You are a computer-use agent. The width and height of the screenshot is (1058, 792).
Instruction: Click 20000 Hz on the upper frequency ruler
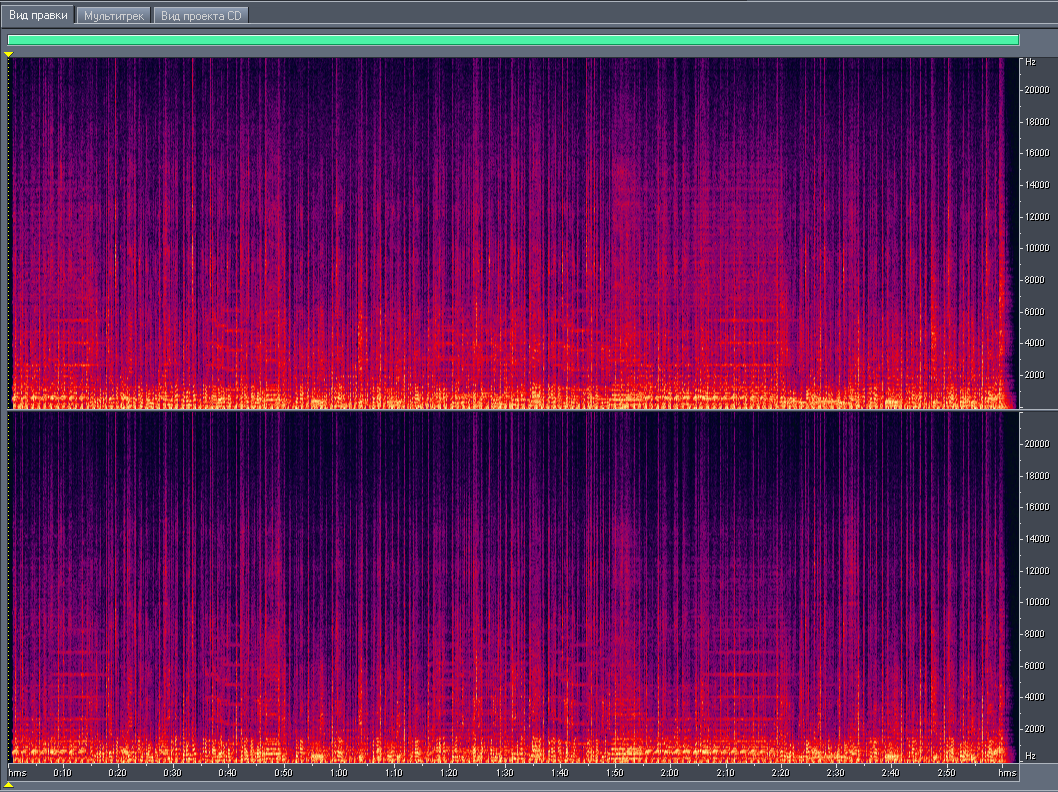click(1034, 90)
